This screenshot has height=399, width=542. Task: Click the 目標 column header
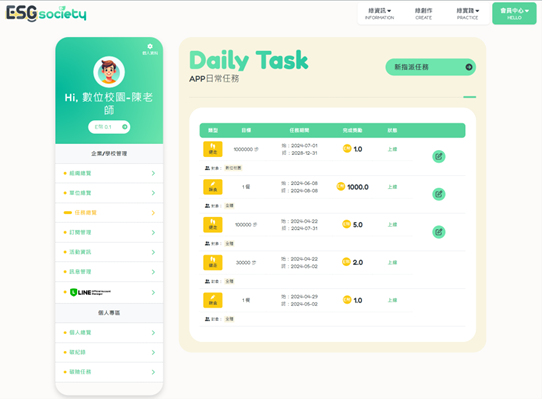pyautogui.click(x=246, y=130)
